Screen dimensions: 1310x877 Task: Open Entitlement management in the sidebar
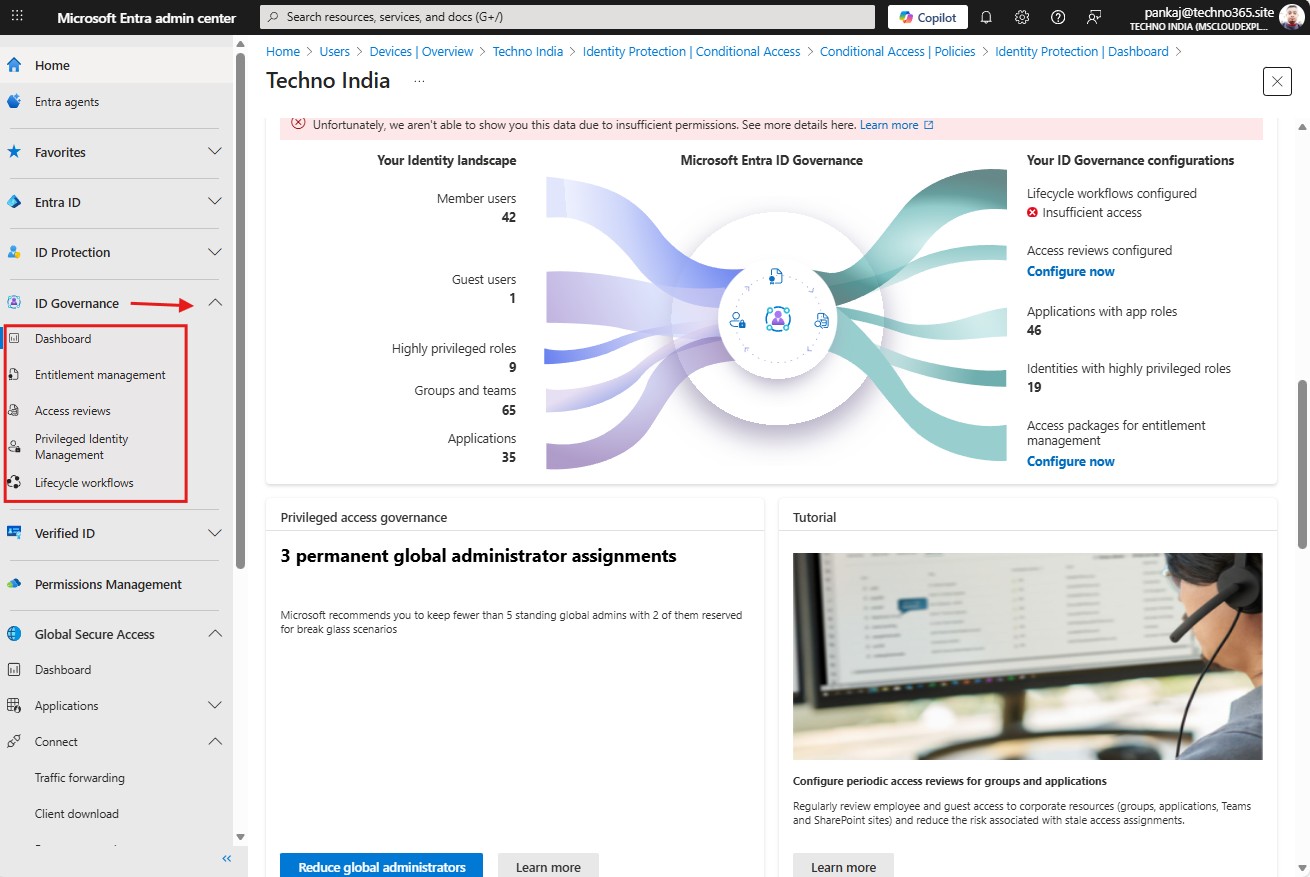100,375
